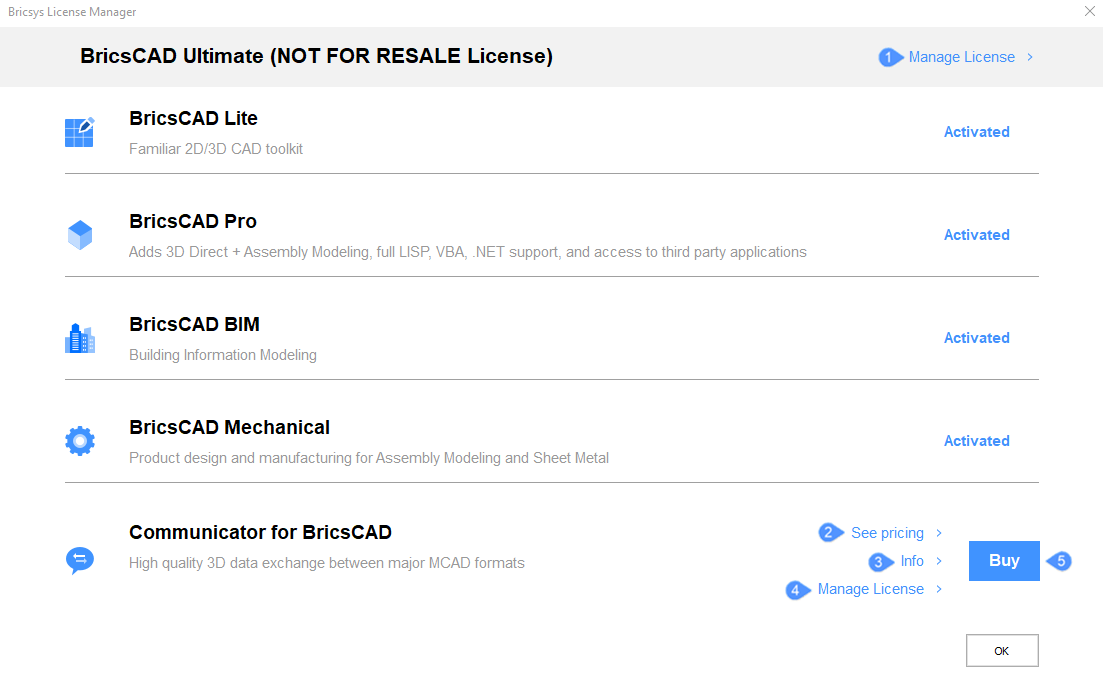Open the Communicator Info link

point(912,561)
